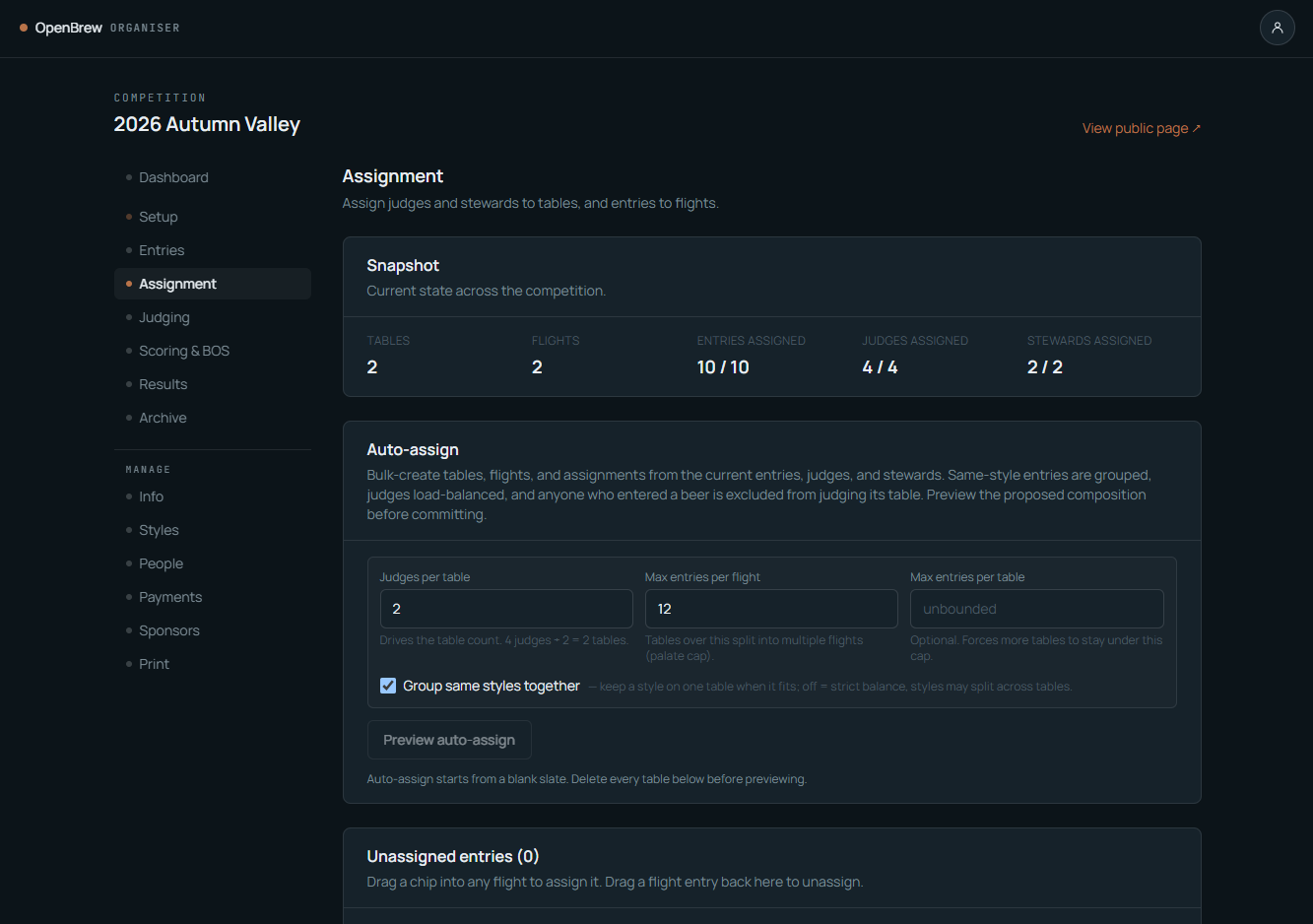The width and height of the screenshot is (1313, 924).
Task: Open Payments under Manage
Action: [x=213, y=597]
